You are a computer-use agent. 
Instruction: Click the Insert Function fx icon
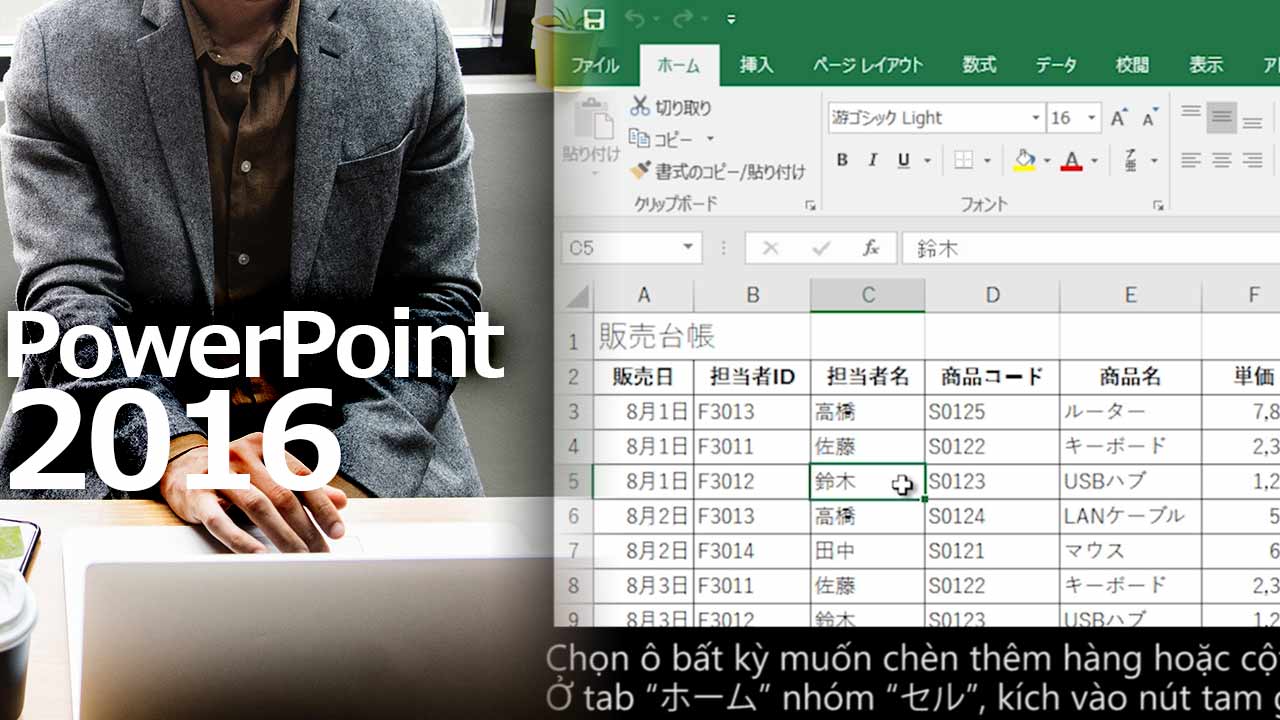pos(871,248)
